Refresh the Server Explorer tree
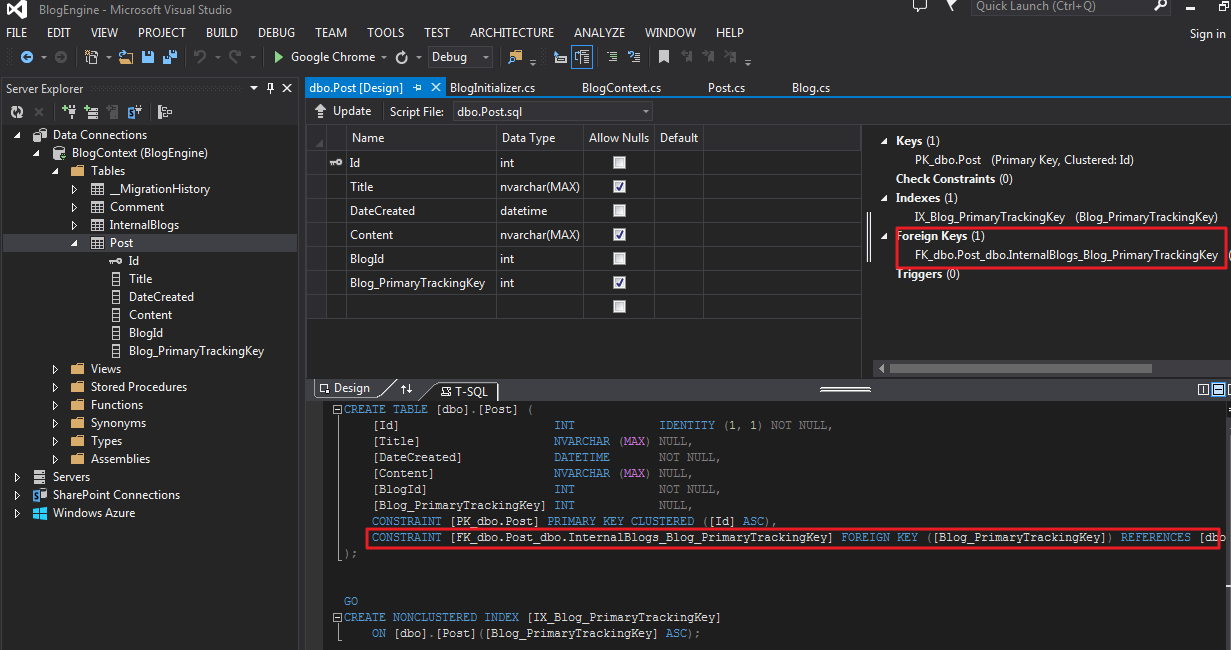1231x650 pixels. click(17, 112)
